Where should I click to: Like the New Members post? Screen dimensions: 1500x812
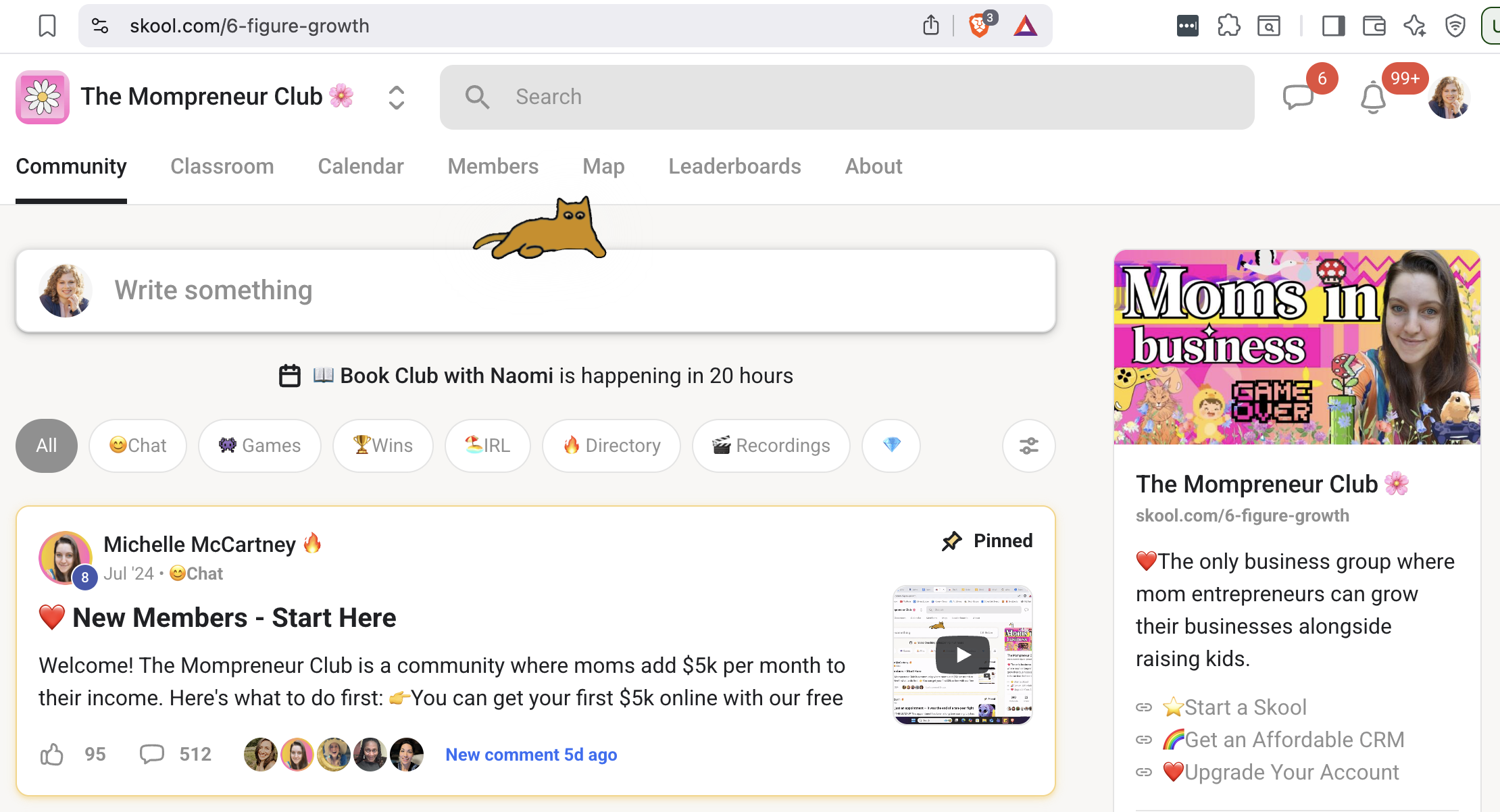[x=52, y=754]
